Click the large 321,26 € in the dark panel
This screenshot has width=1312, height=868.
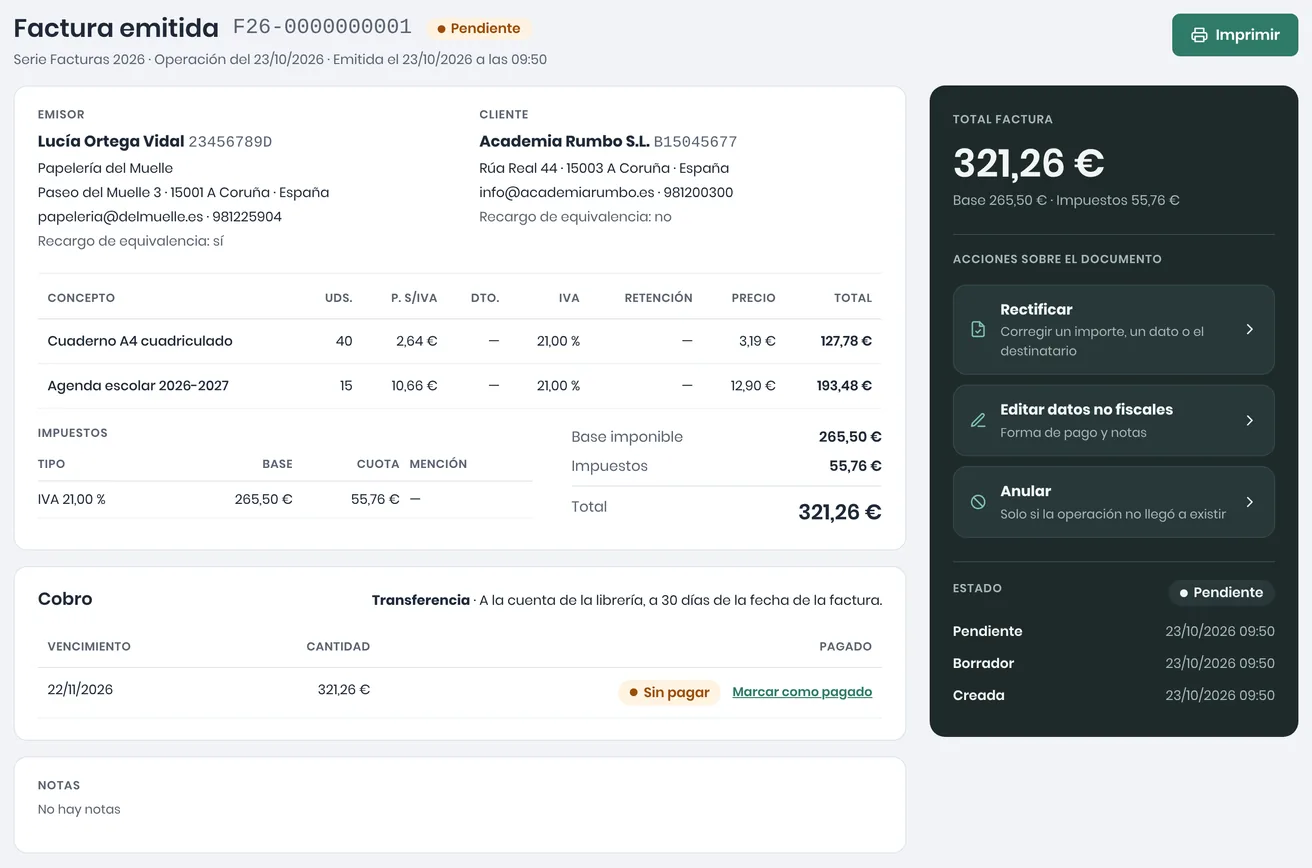point(1028,163)
